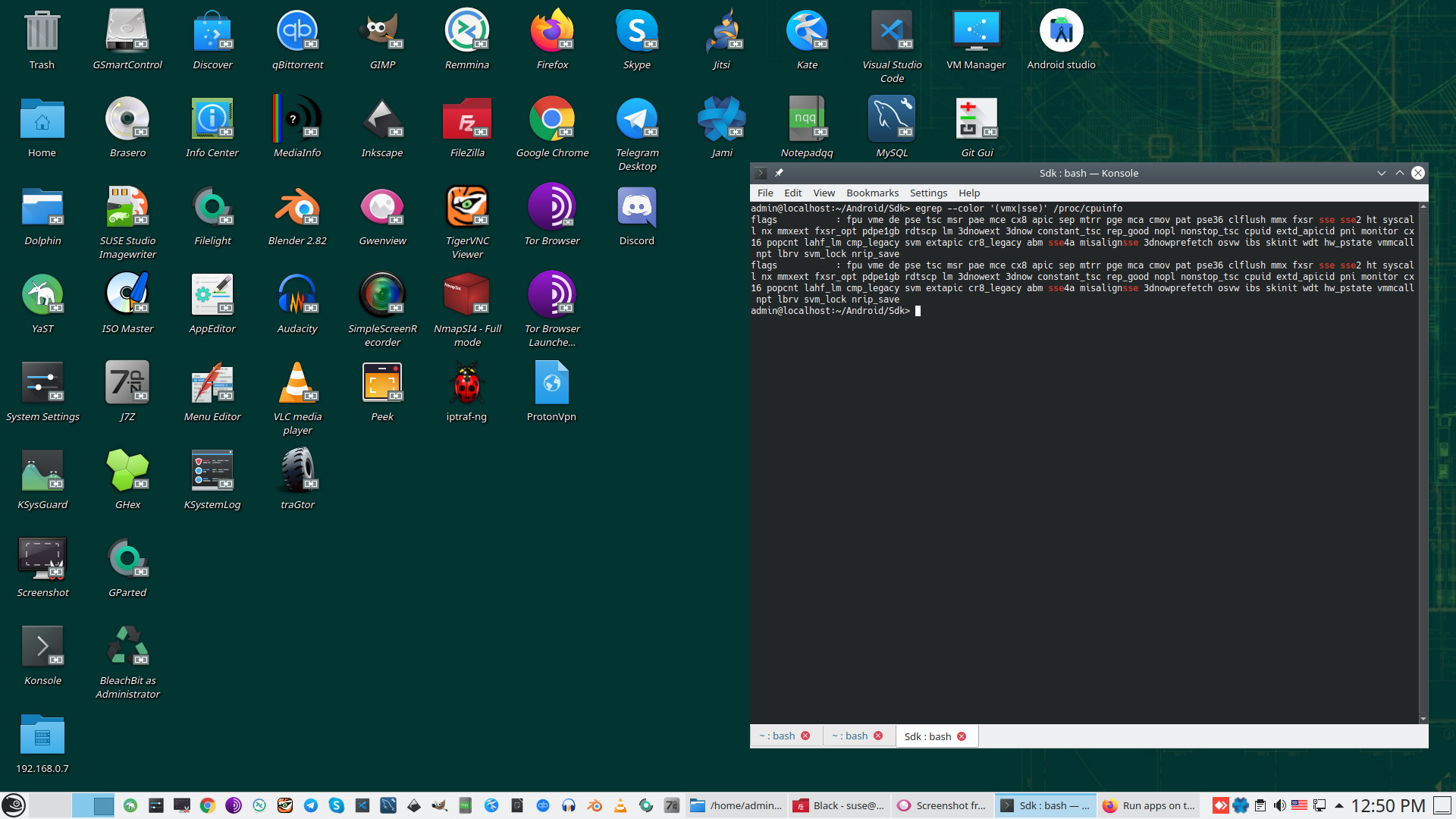Expand the hidden system tray arrow
The image size is (1456, 819).
click(x=1339, y=805)
